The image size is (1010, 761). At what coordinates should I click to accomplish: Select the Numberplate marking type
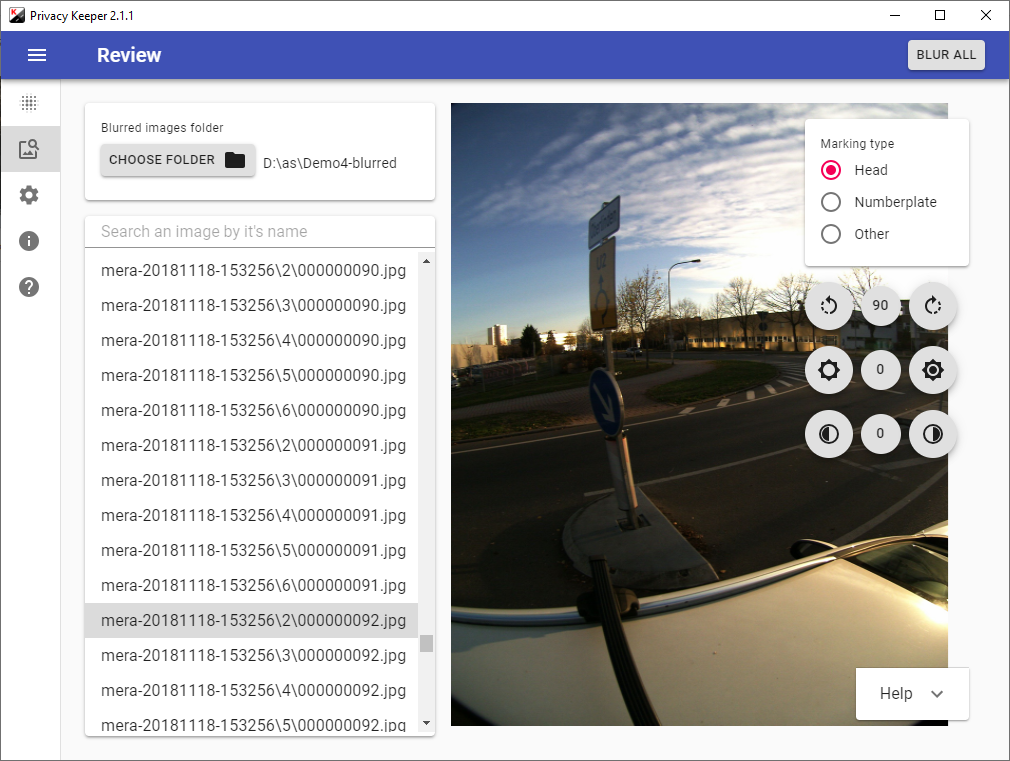(831, 202)
